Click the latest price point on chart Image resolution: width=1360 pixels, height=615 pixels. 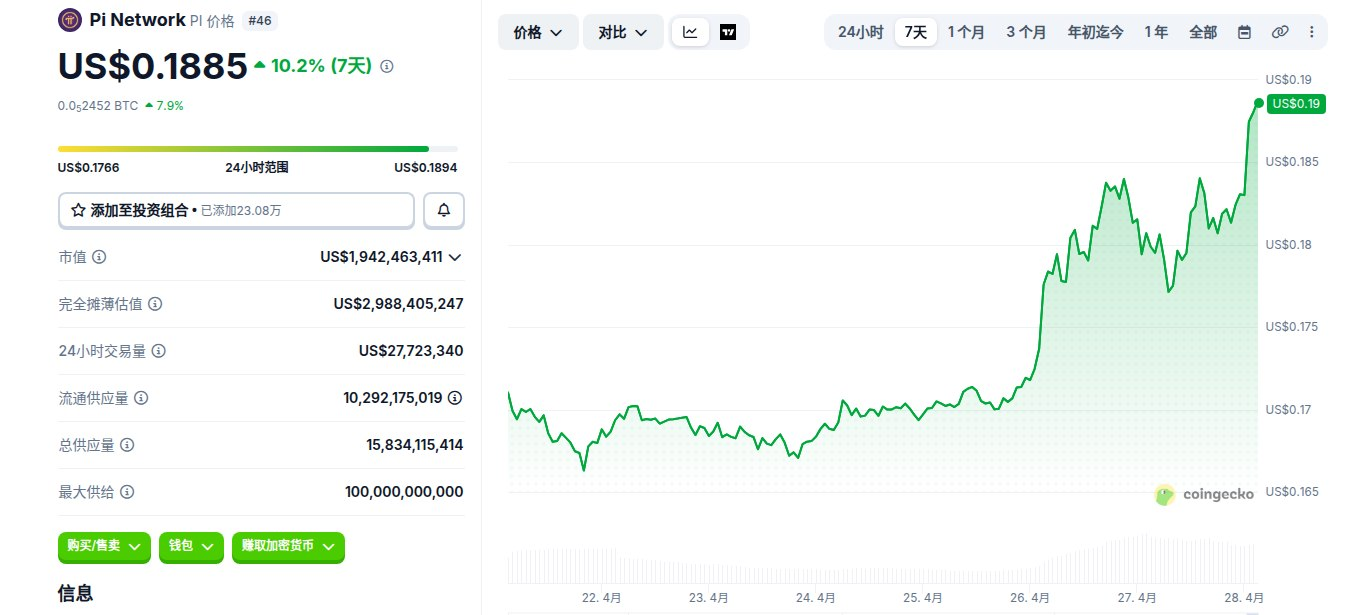(1258, 103)
